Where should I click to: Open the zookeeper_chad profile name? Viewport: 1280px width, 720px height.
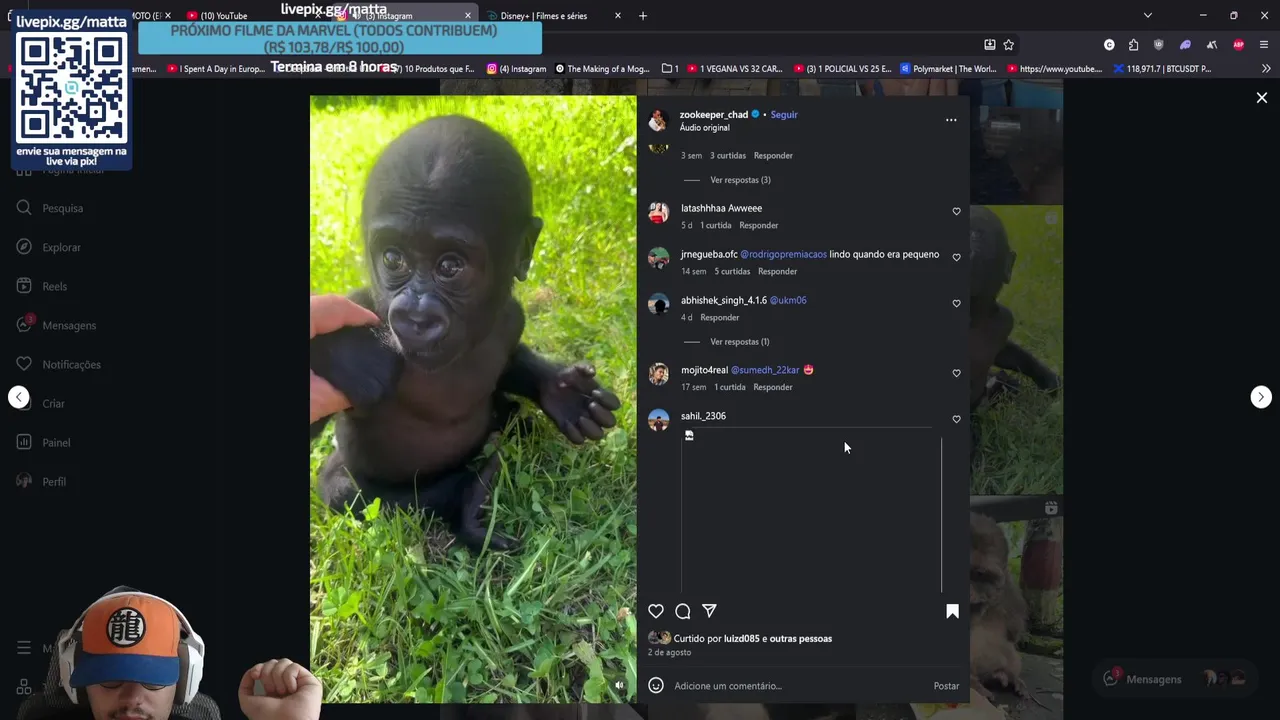click(x=714, y=115)
